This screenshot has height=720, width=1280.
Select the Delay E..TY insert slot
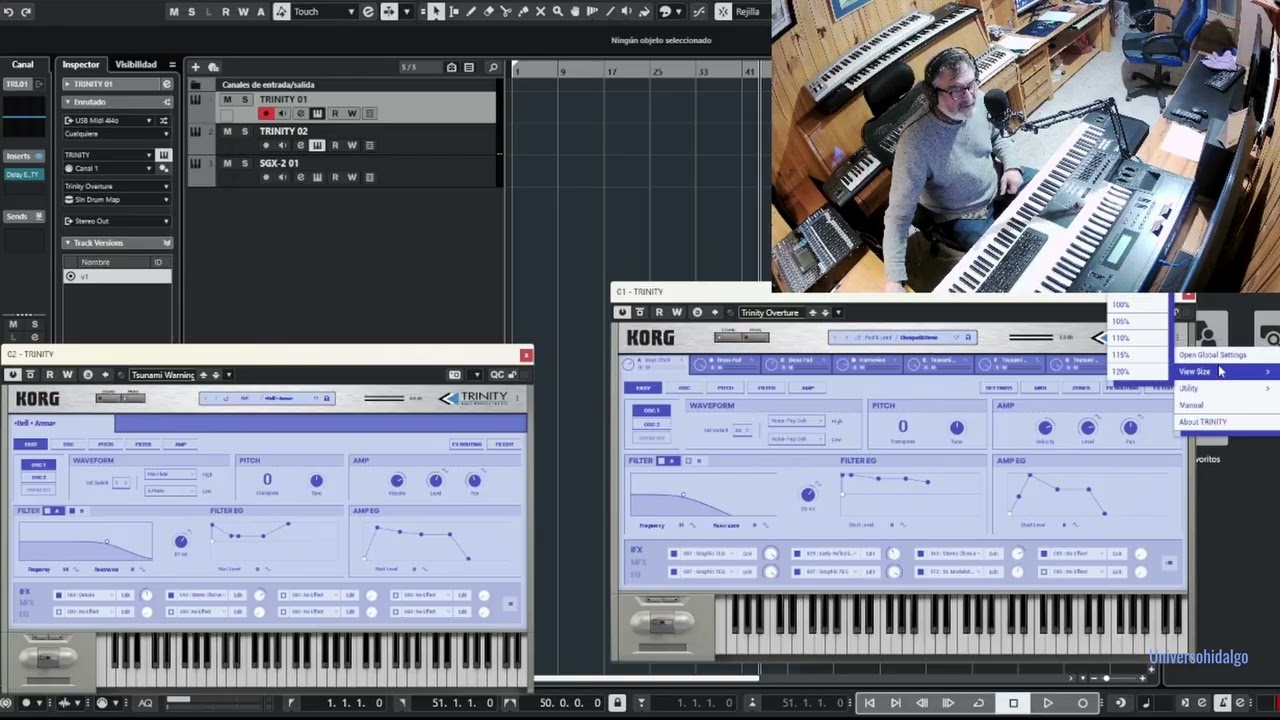tap(23, 174)
